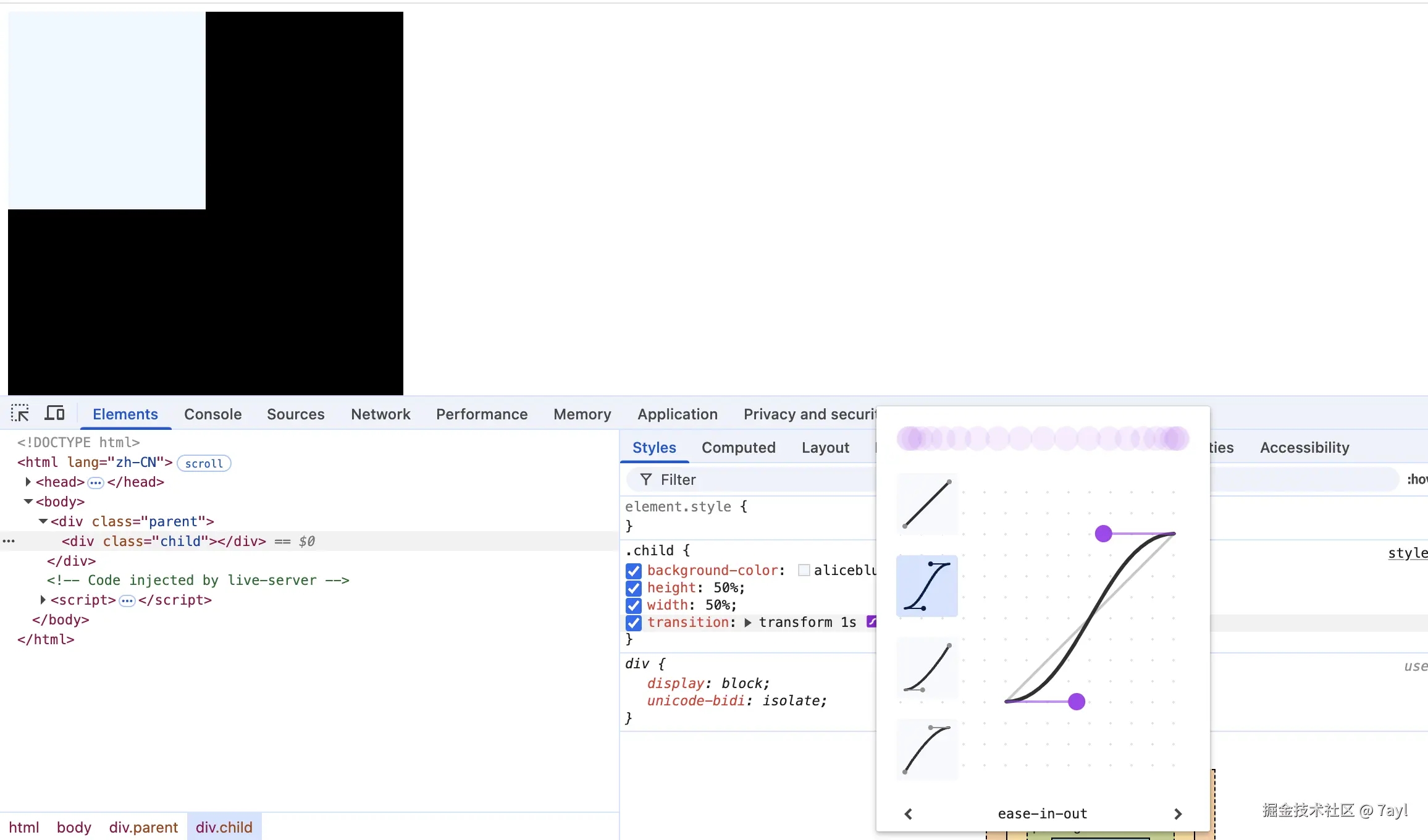Click the div.parent breadcrumb
This screenshot has height=840, width=1428.
point(143,828)
